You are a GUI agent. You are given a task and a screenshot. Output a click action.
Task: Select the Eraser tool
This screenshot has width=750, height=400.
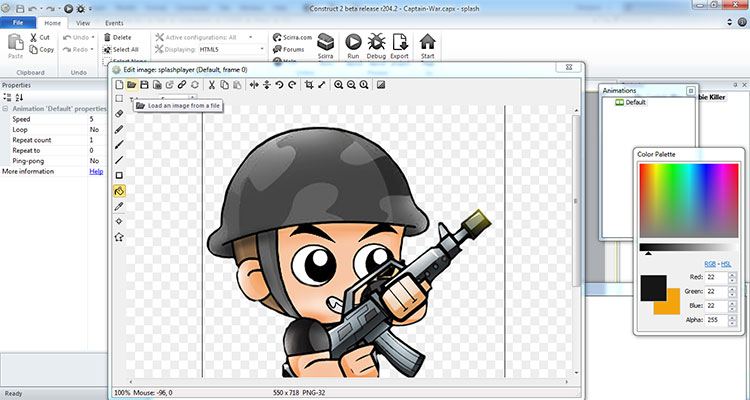119,114
